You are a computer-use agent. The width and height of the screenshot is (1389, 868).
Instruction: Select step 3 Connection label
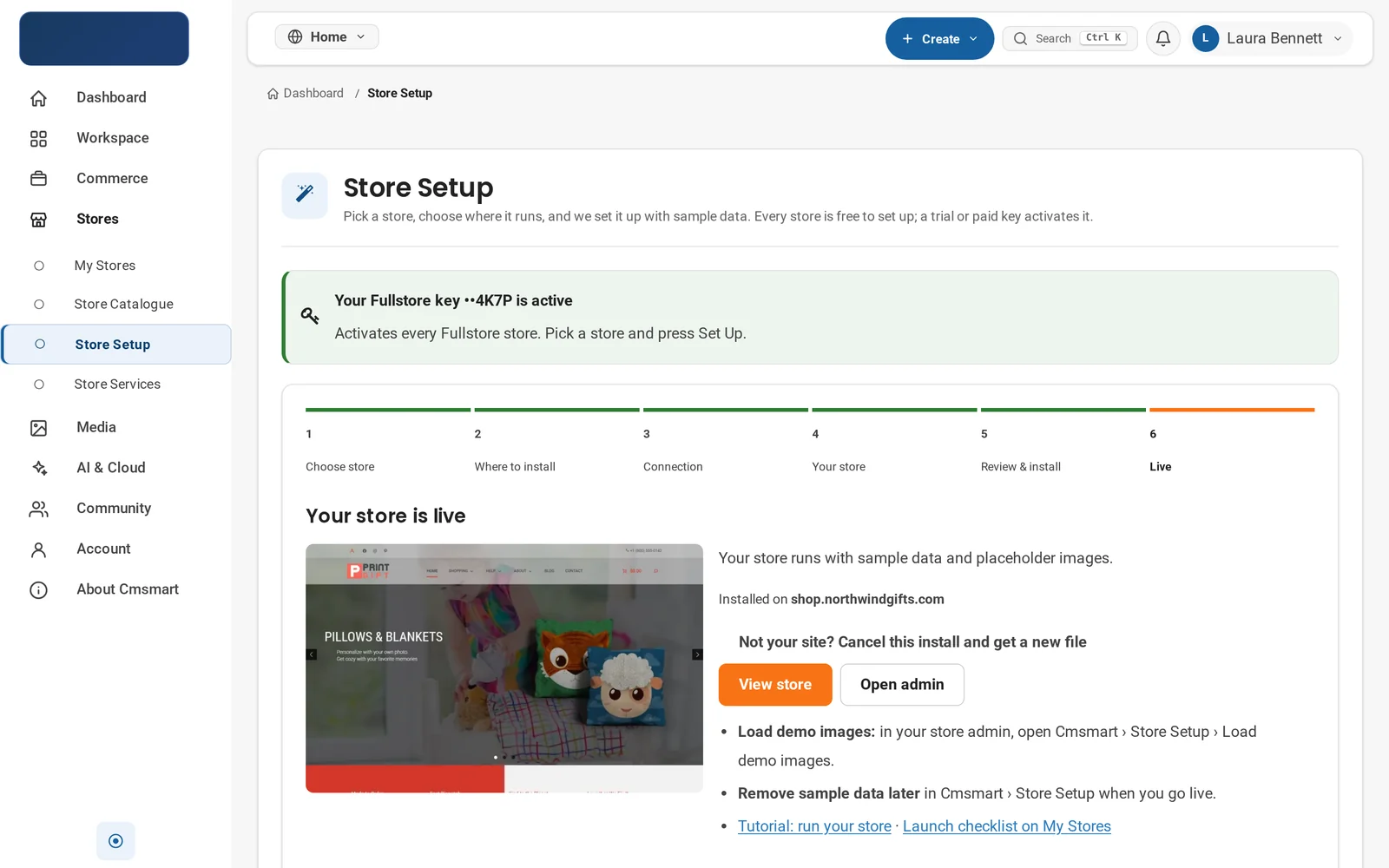[x=673, y=467]
